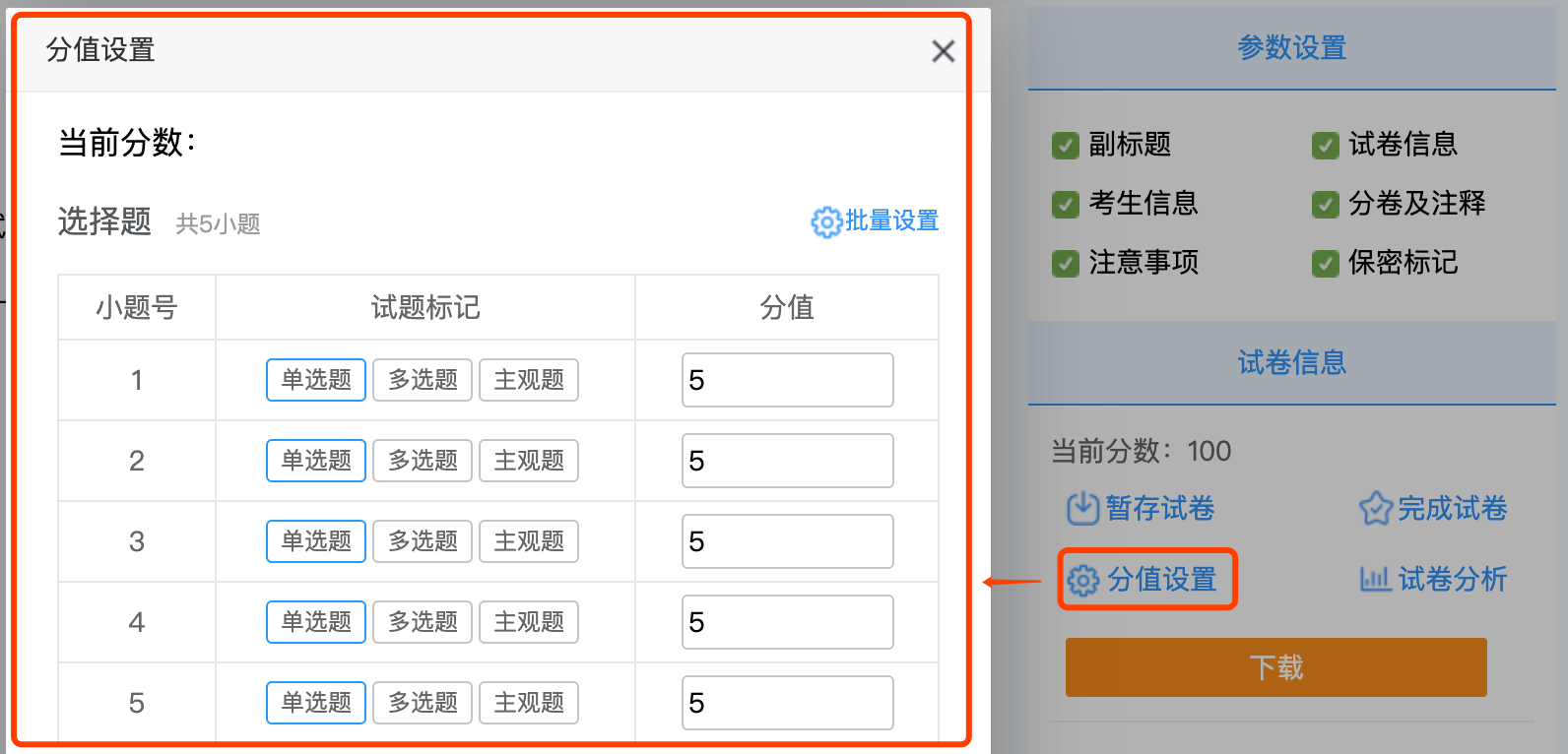The height and width of the screenshot is (754, 1568).
Task: Uncheck the 注意事项 option
Action: 1066,264
